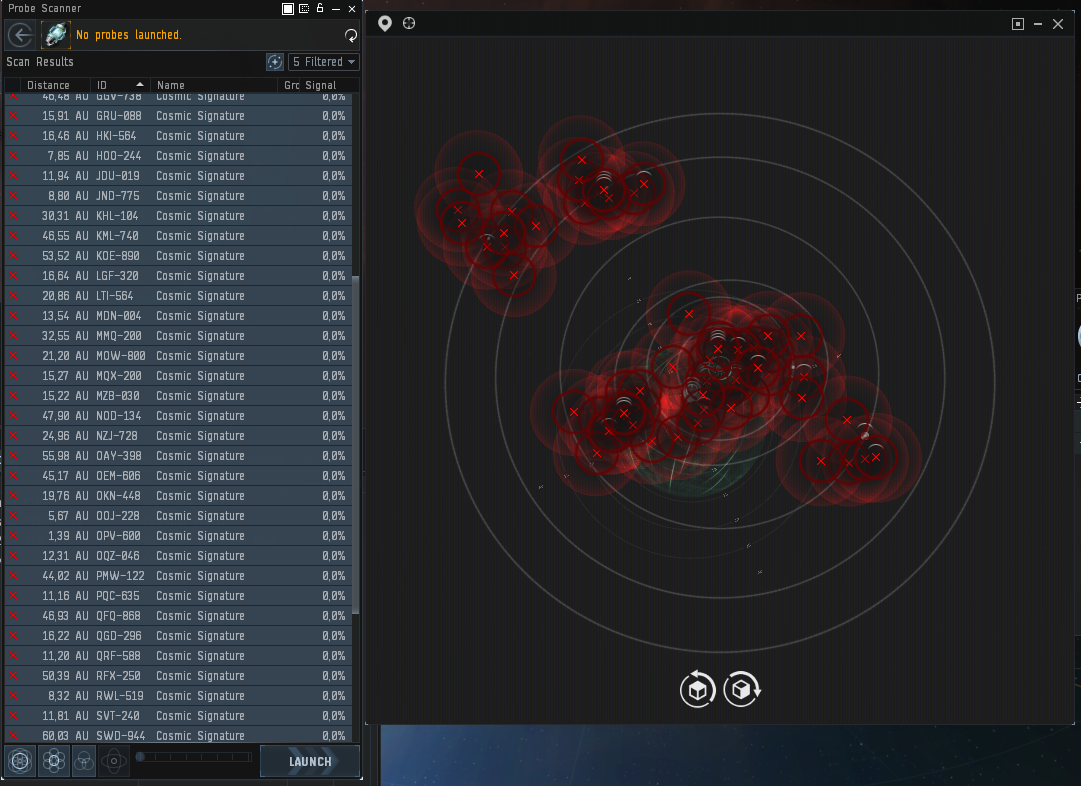Select the scan probe launcher icon
1081x786 pixels.
(55, 34)
